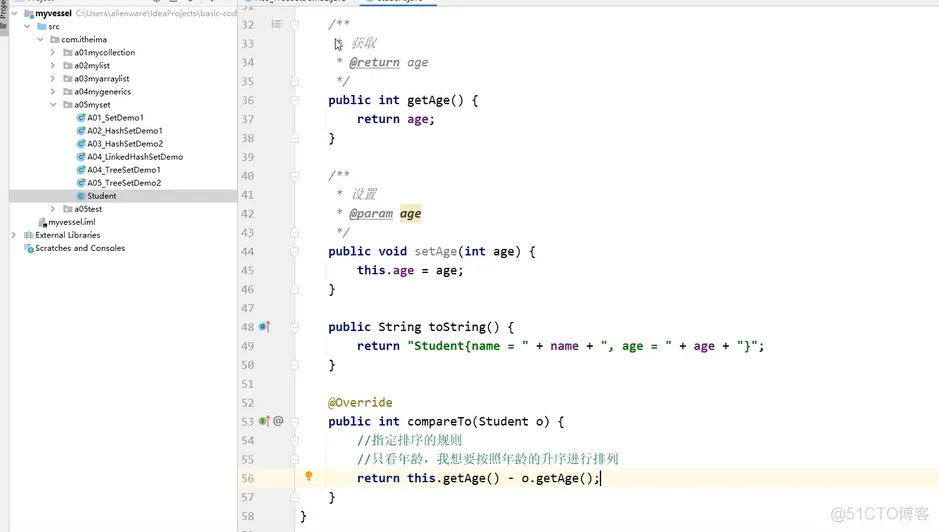This screenshot has height=532, width=939.
Task: Click the toString method name
Action: pyautogui.click(x=457, y=327)
